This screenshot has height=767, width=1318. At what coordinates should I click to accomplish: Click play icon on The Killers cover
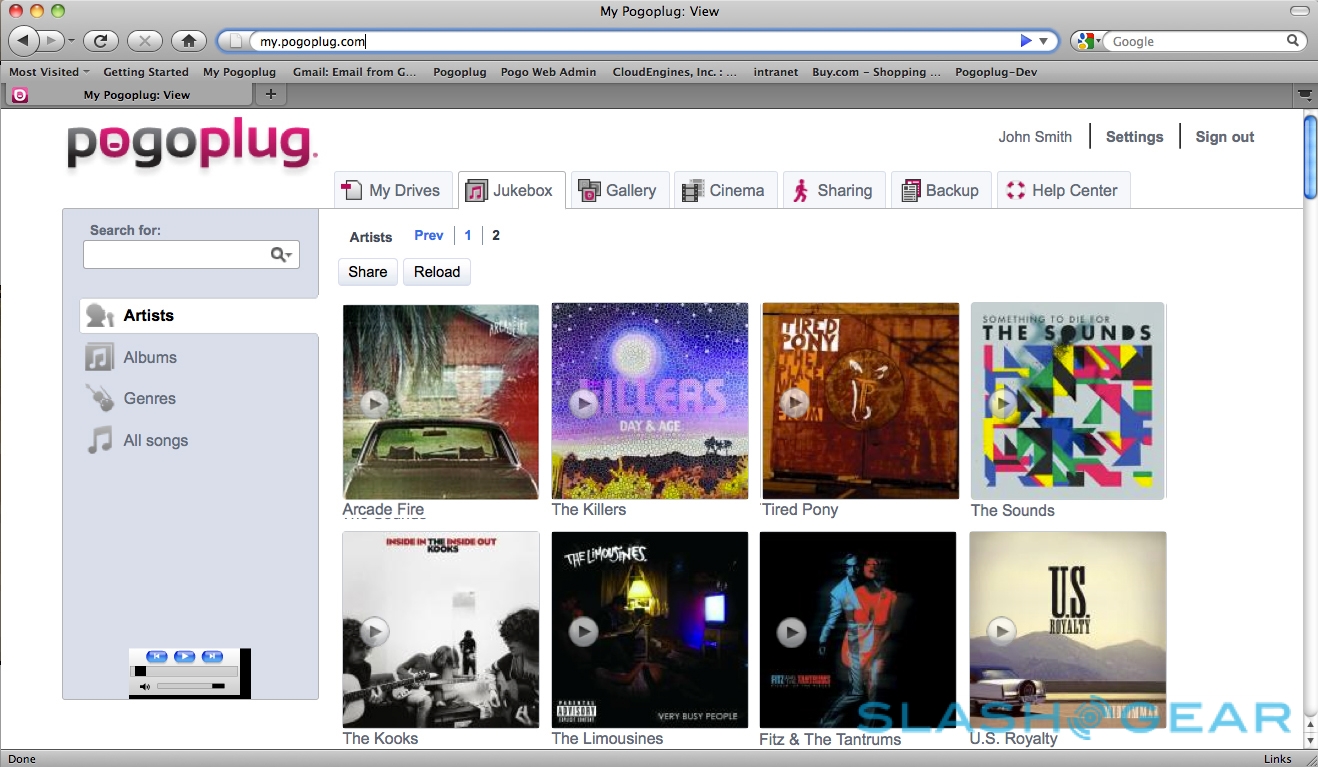(x=583, y=403)
